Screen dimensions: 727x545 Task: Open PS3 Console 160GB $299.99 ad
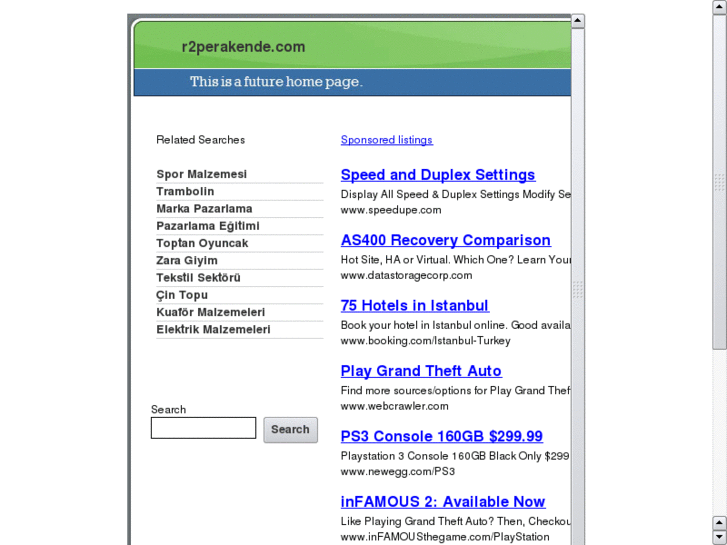[x=441, y=436]
